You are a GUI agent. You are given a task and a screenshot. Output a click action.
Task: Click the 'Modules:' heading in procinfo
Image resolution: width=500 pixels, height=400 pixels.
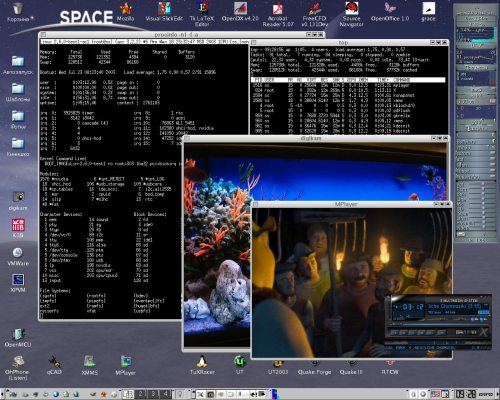pyautogui.click(x=49, y=174)
